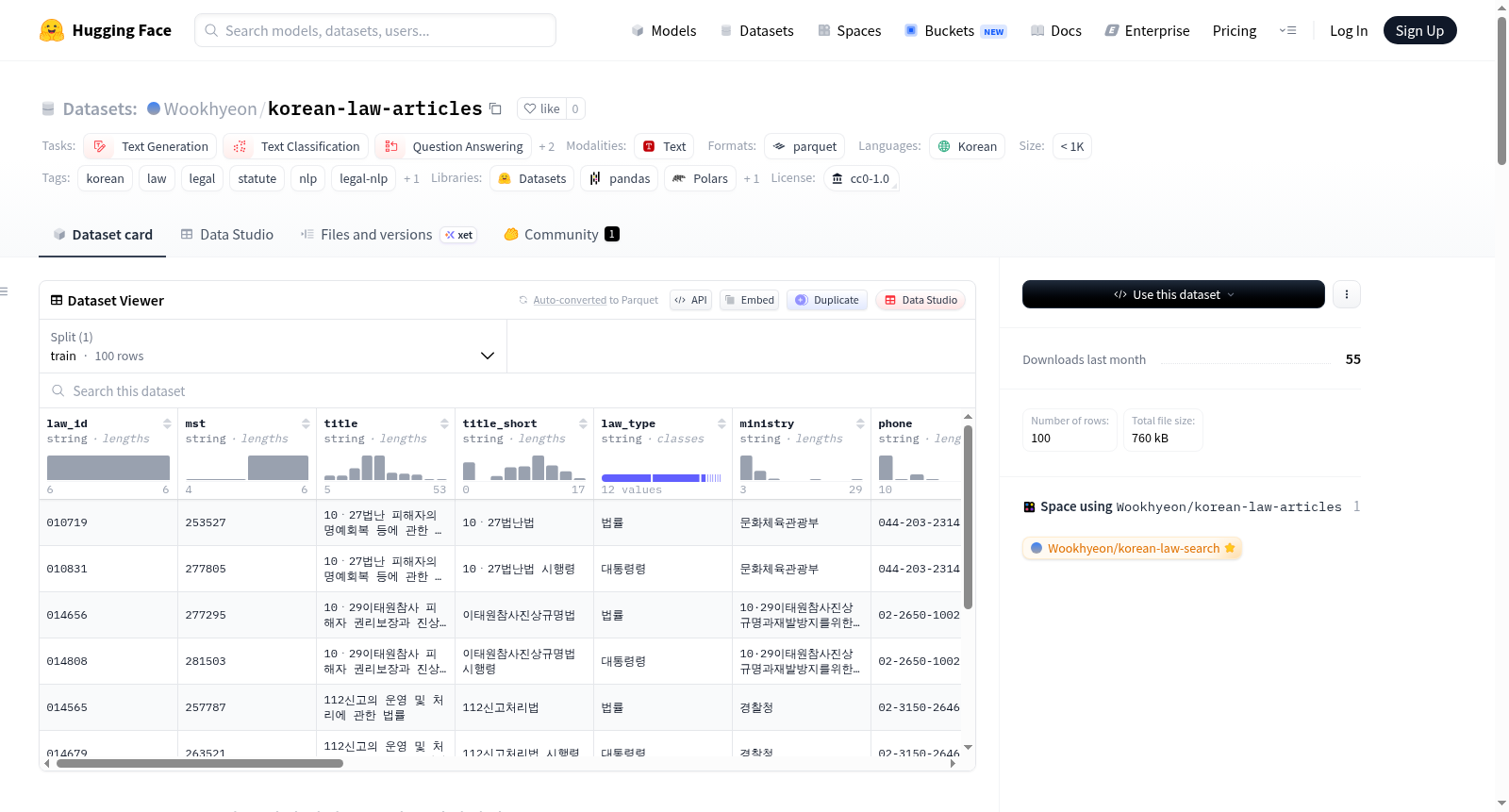Image resolution: width=1509 pixels, height=812 pixels.
Task: Select the korean tag
Action: (105, 178)
